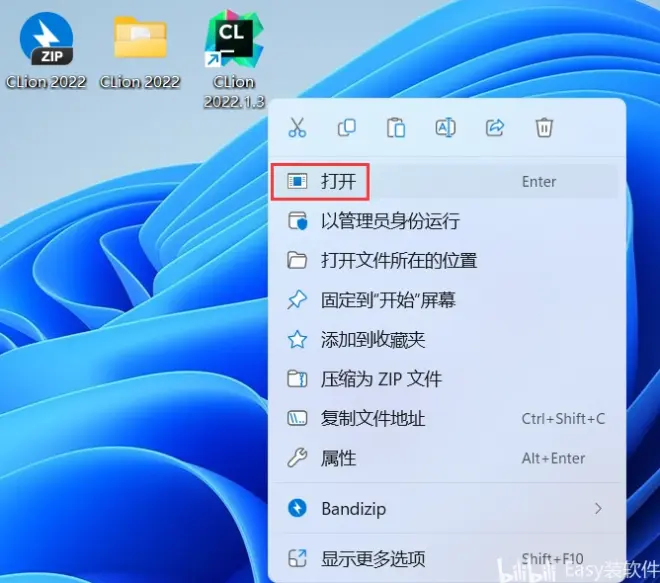The height and width of the screenshot is (583, 660).
Task: Choose 压缩为 ZIP 文件 menu entry
Action: (444, 379)
